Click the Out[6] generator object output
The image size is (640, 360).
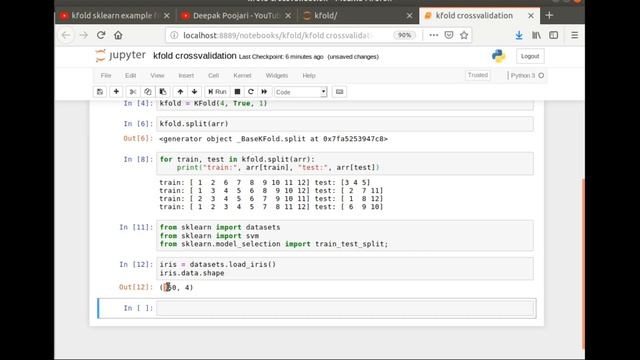[x=273, y=139]
